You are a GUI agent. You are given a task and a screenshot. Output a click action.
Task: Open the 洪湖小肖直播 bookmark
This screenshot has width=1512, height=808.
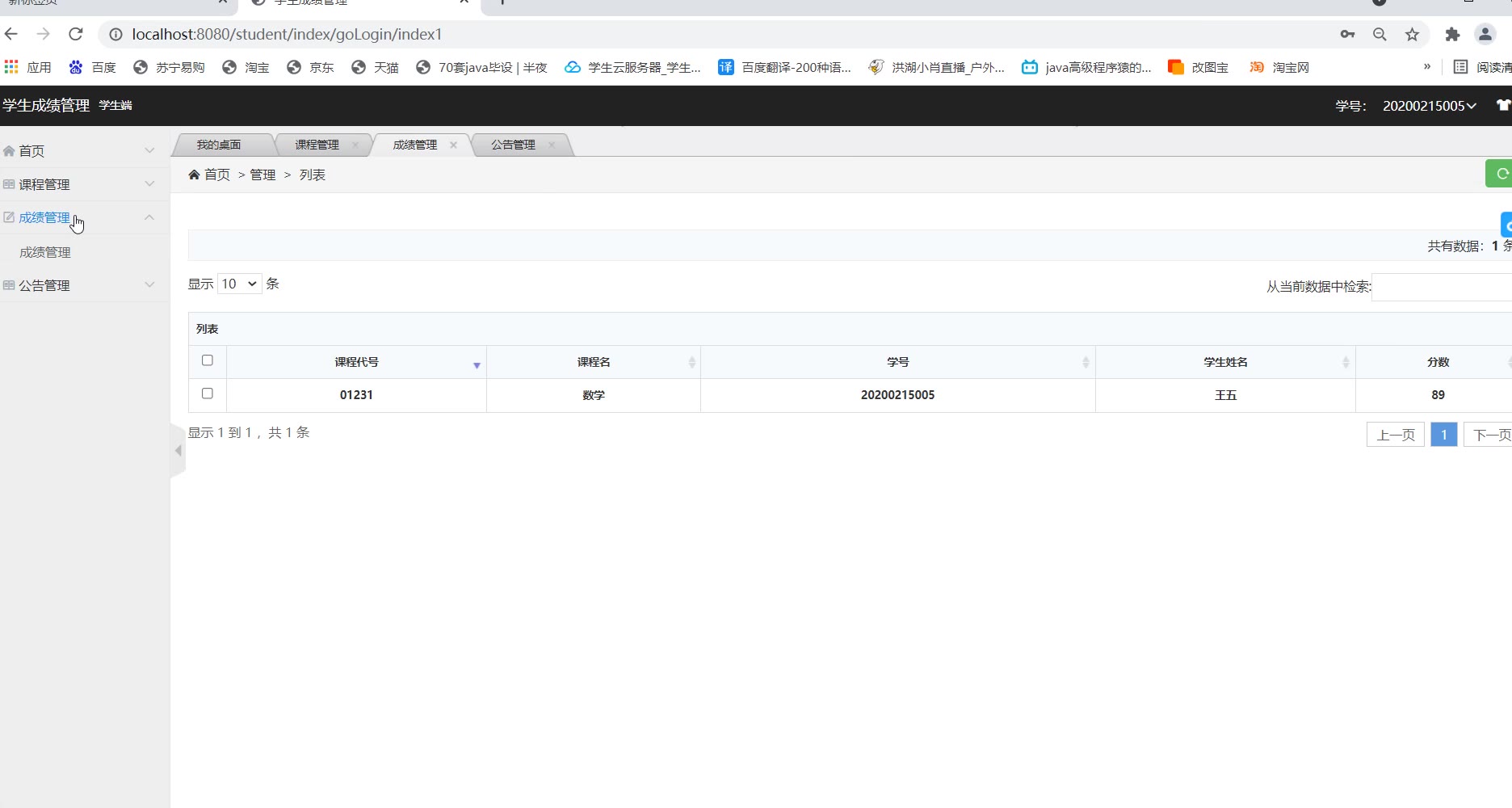coord(936,67)
